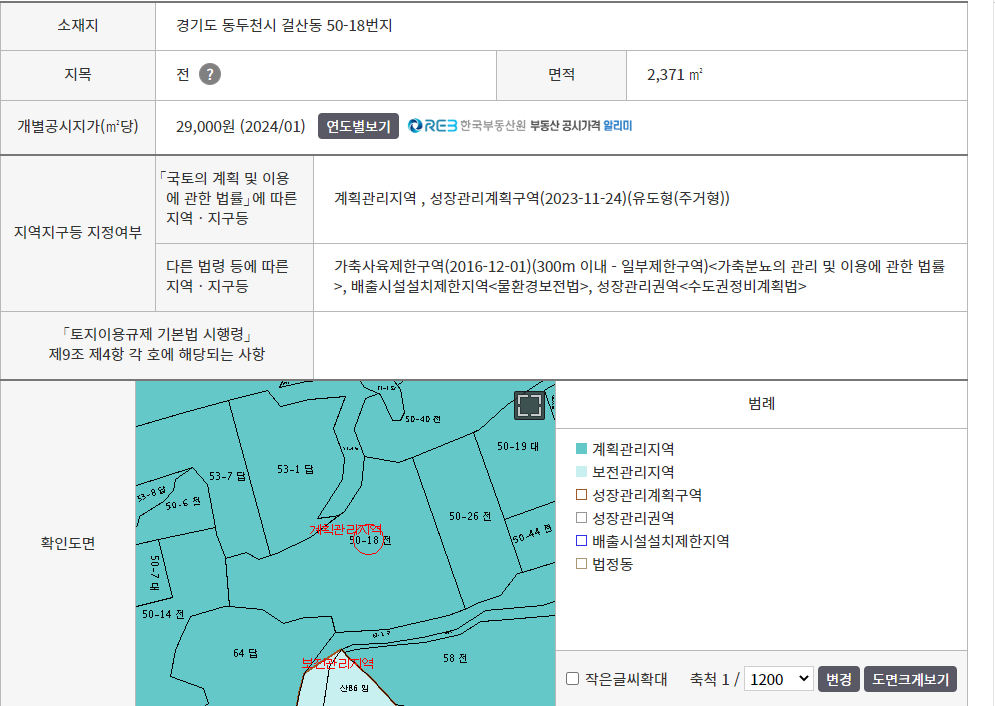This screenshot has height=706, width=995.
Task: Click the 보전관리지역 light legend swatch
Action: (x=581, y=472)
